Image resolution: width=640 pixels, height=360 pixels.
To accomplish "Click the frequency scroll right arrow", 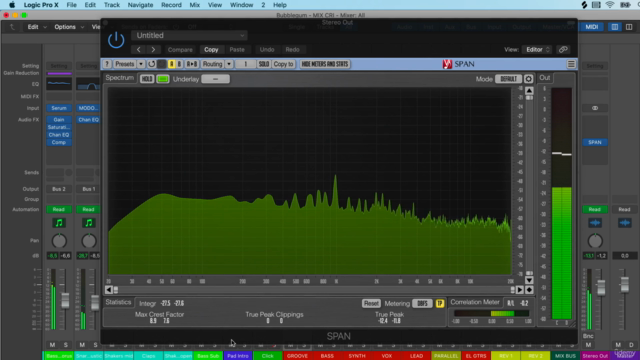I will pos(520,290).
